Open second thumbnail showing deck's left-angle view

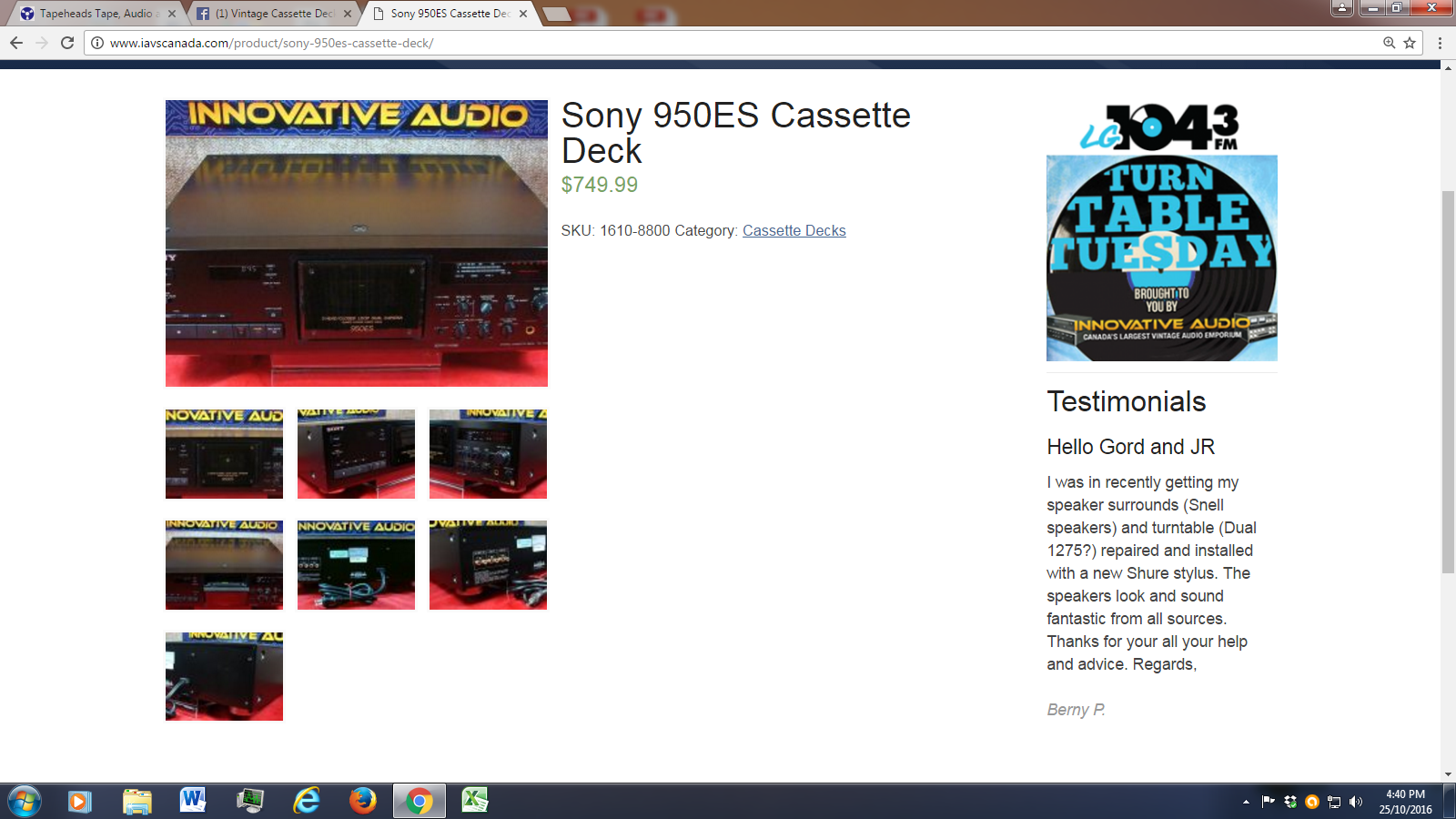pos(356,454)
